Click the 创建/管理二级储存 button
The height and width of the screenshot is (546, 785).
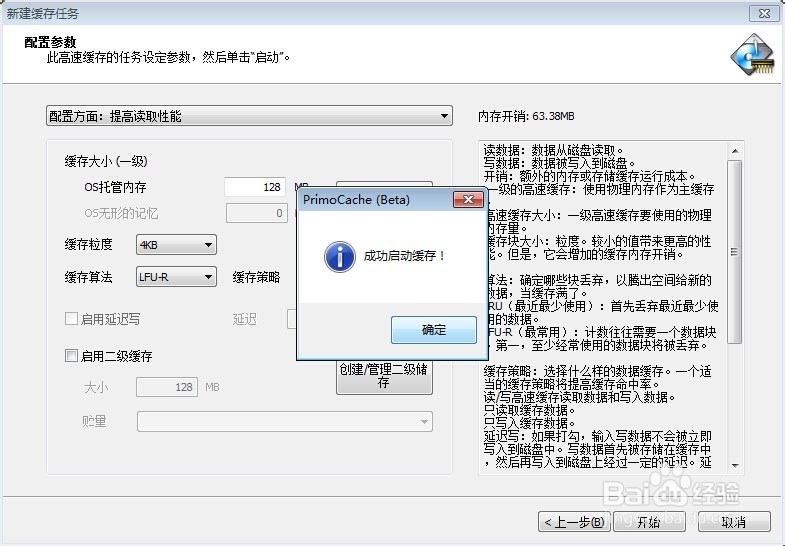[384, 376]
